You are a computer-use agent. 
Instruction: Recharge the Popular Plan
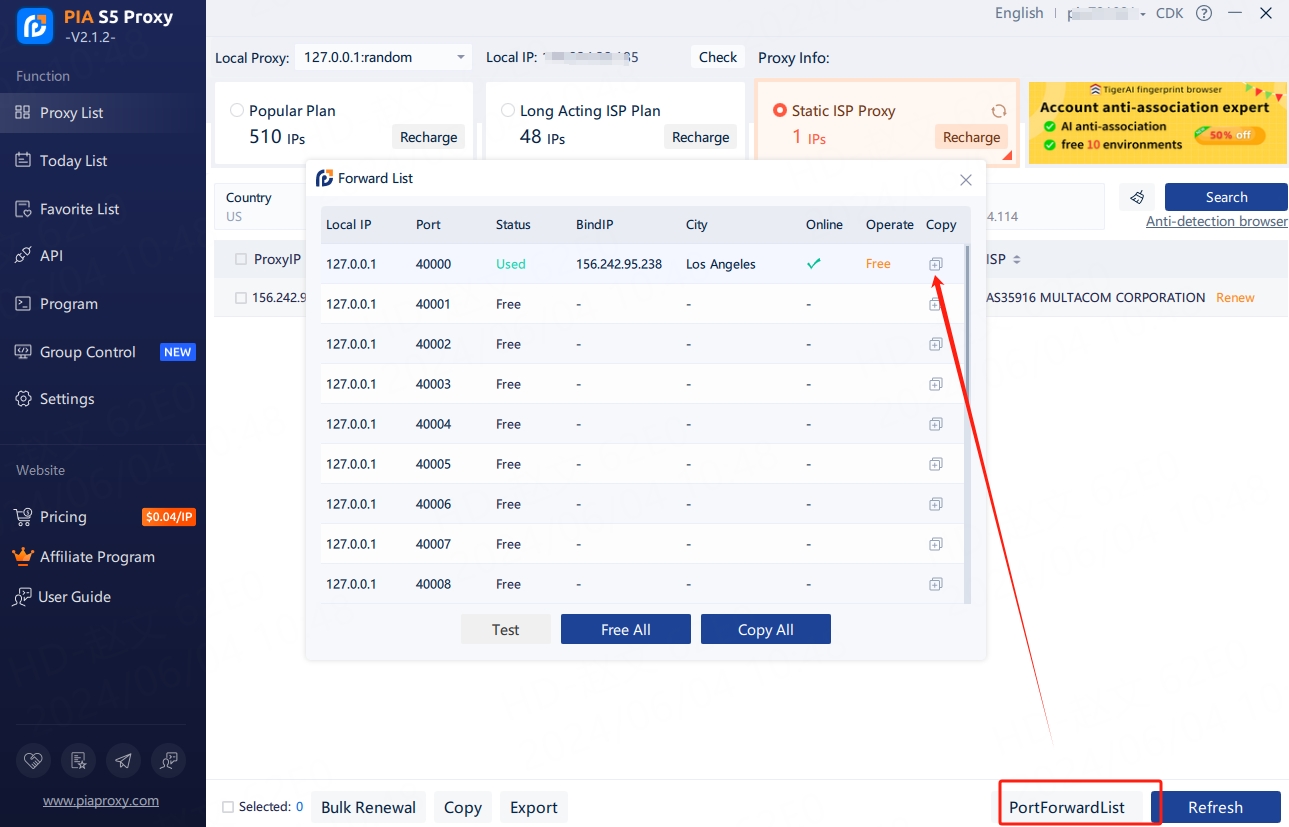coord(429,137)
